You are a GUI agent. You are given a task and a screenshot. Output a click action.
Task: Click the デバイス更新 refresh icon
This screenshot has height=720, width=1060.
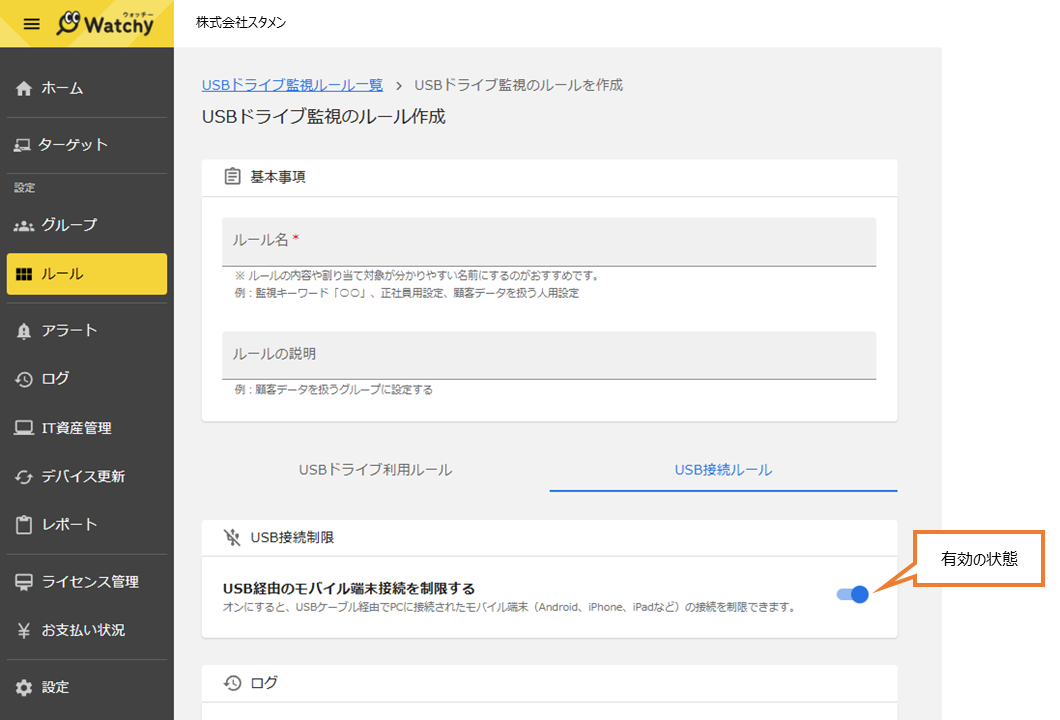(24, 477)
